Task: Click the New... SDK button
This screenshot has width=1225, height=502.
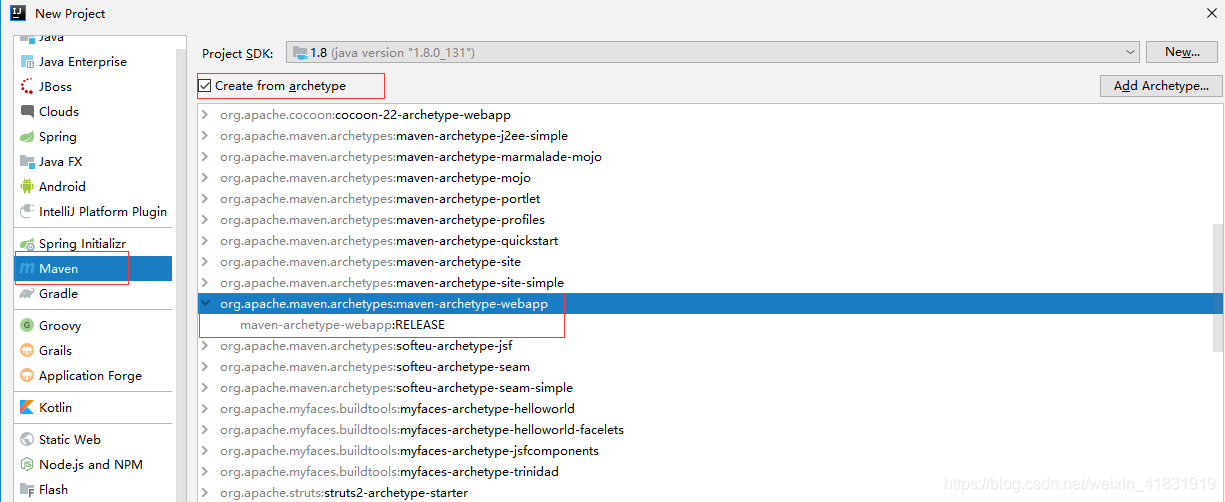Action: pos(1182,52)
